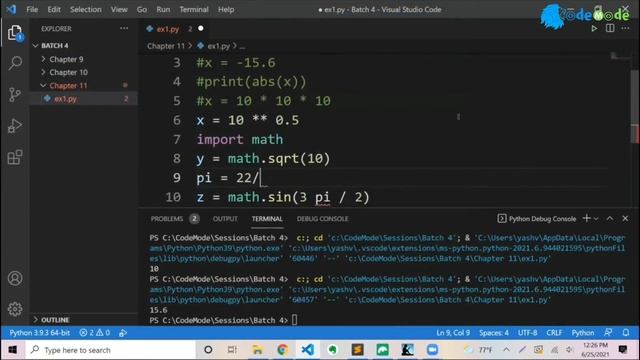Click the Windows taskbar search box
The width and height of the screenshot is (640, 360).
pyautogui.click(x=110, y=350)
